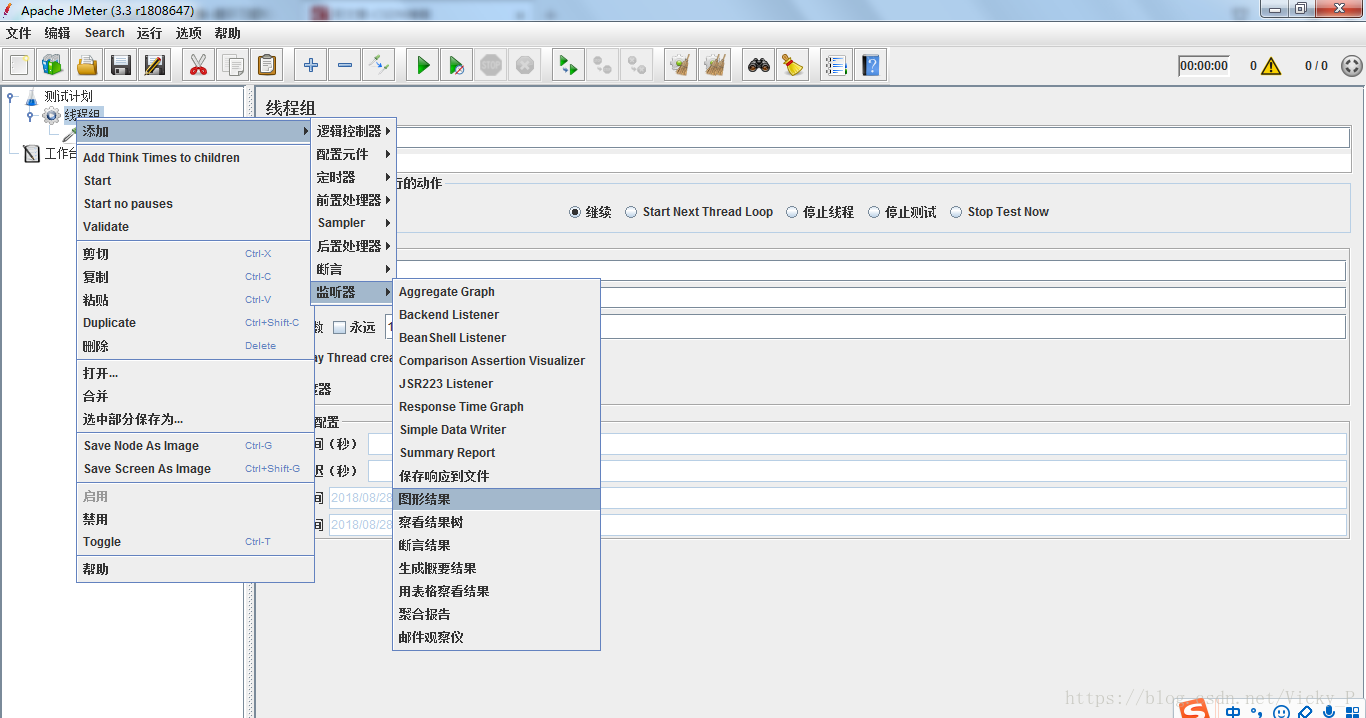This screenshot has height=718, width=1366.
Task: Open the 选项 menu
Action: (188, 33)
